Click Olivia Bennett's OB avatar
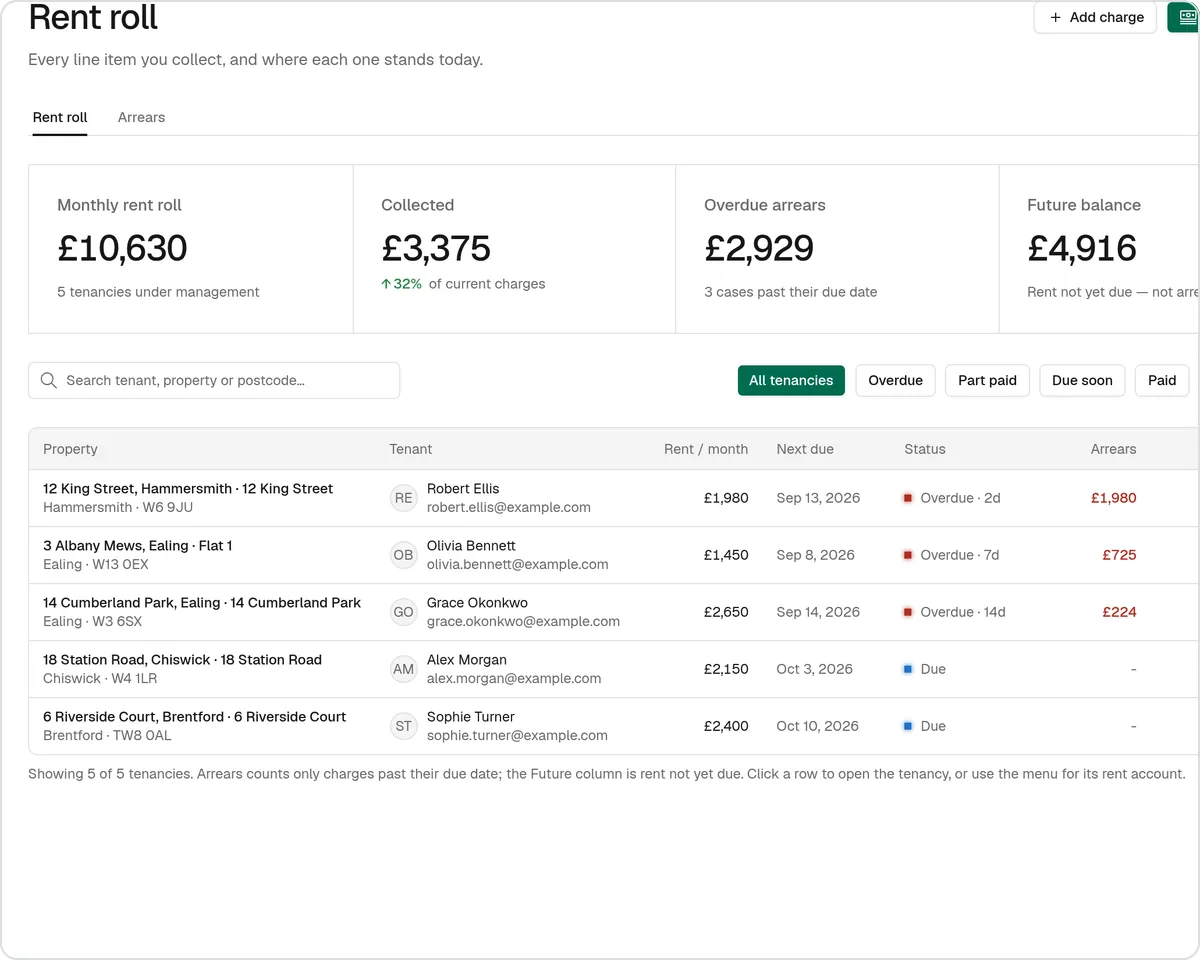1200x960 pixels. 403,555
